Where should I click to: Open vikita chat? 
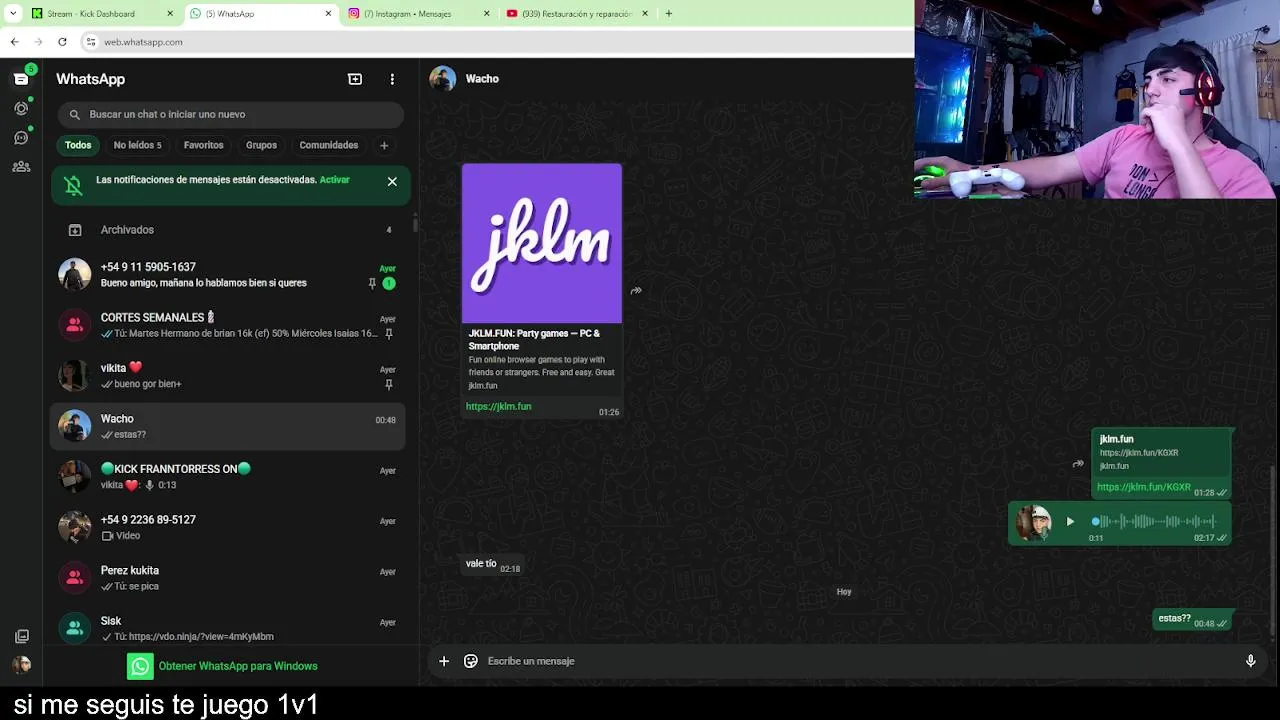(228, 376)
